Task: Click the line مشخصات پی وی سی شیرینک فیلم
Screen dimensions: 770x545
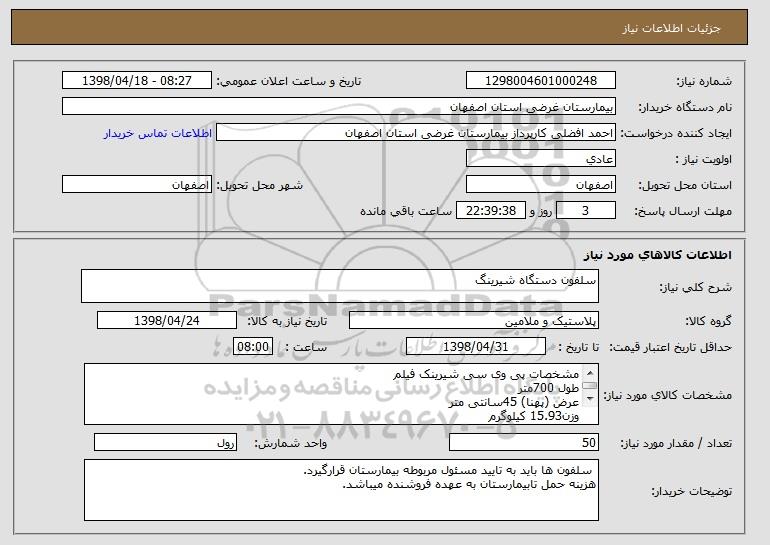Action: [486, 374]
